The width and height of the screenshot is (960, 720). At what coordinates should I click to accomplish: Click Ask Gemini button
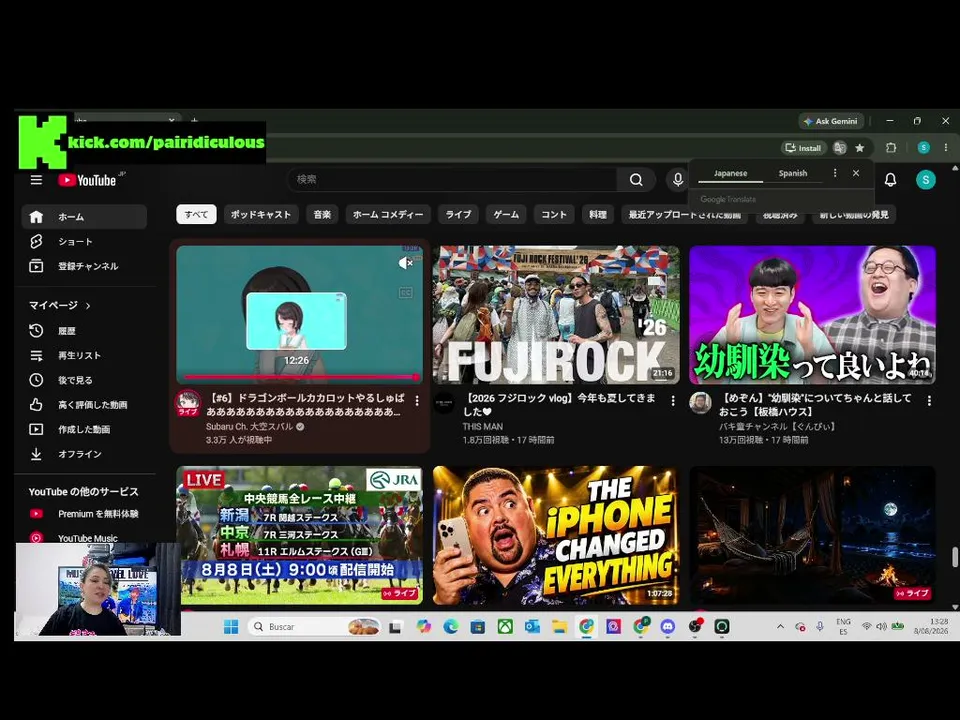831,121
